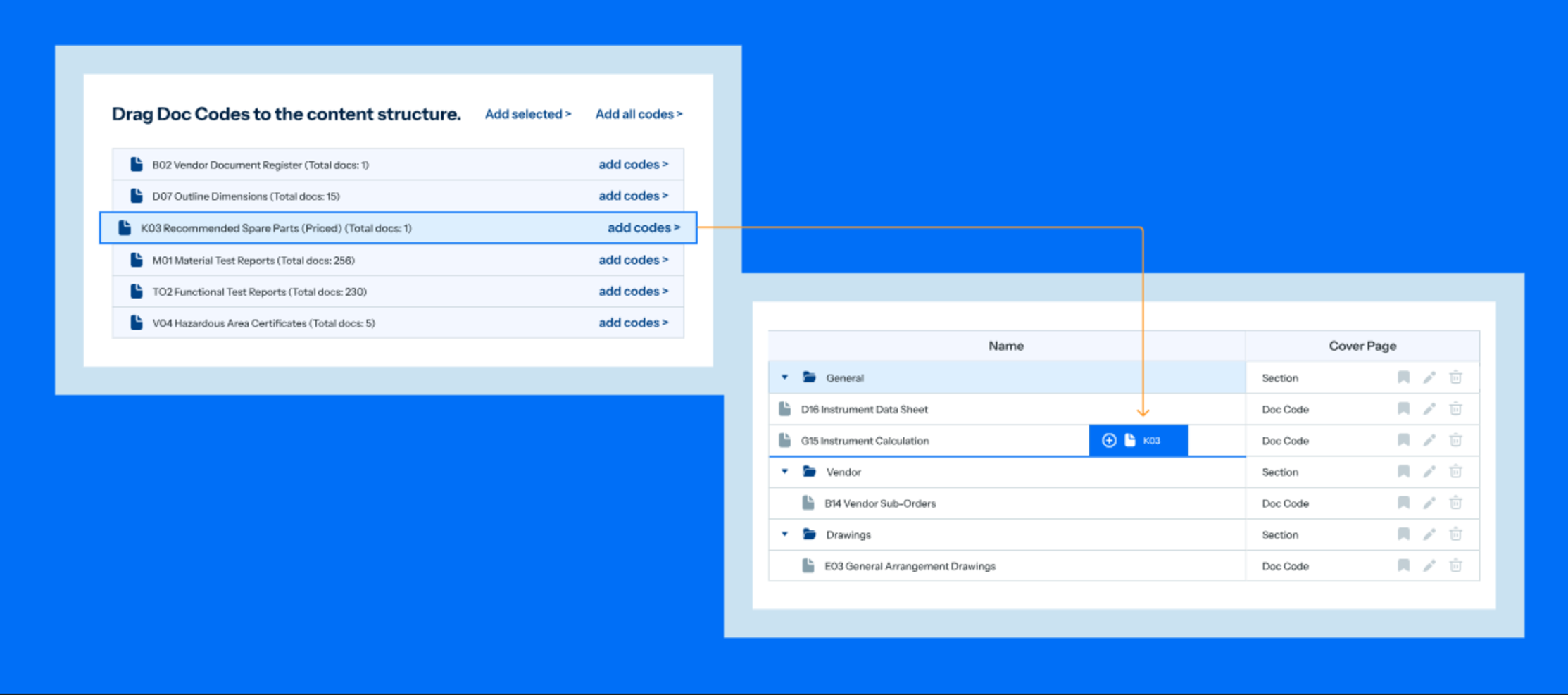Click bookmark icon for G15 Instrument Calculation
Viewport: 1568px width, 695px height.
click(x=1403, y=440)
